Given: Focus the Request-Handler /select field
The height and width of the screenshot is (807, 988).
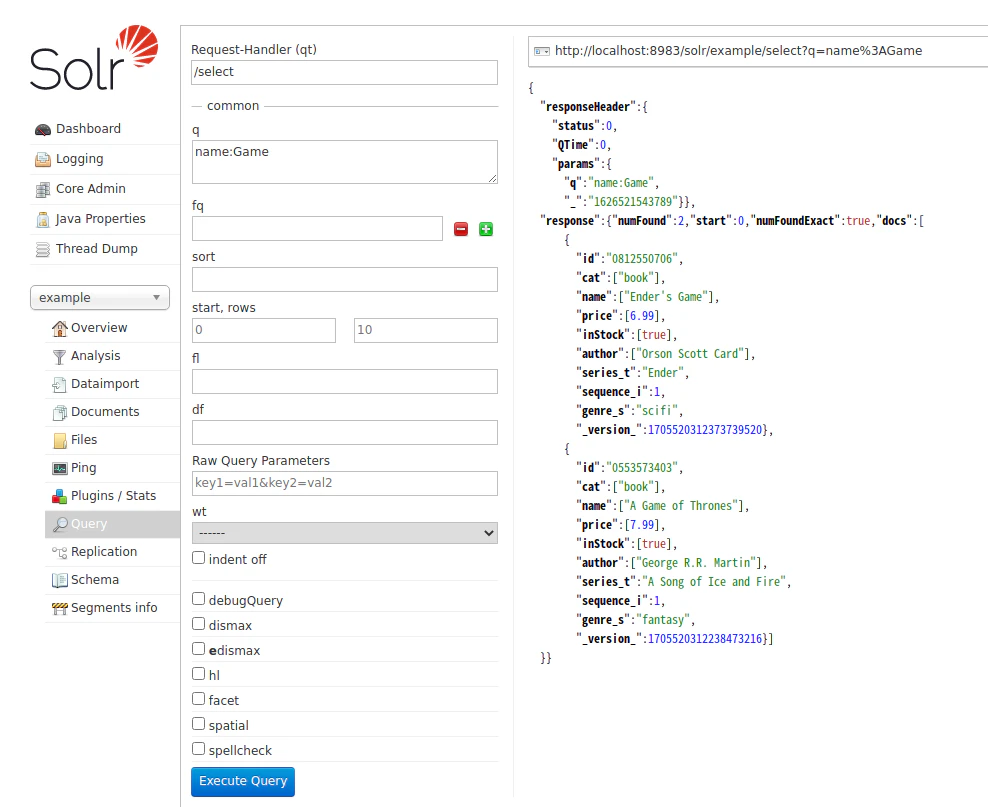Looking at the screenshot, I should click(345, 72).
